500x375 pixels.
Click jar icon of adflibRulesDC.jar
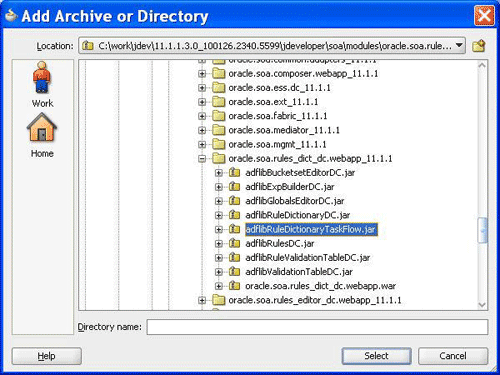[234, 244]
